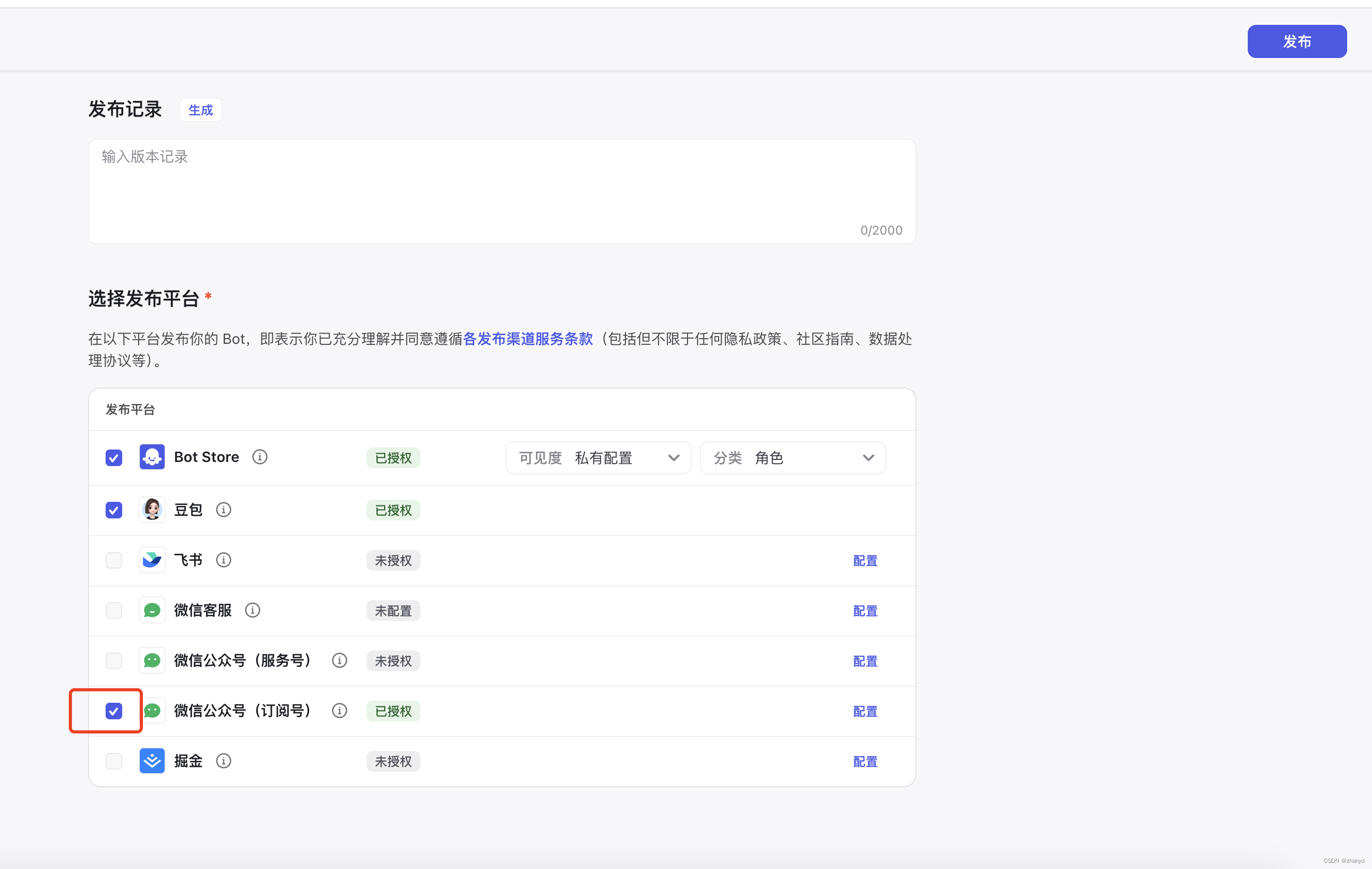The image size is (1372, 869).
Task: Uncheck the 微信公众号（订阅号） checkbox
Action: pyautogui.click(x=114, y=711)
